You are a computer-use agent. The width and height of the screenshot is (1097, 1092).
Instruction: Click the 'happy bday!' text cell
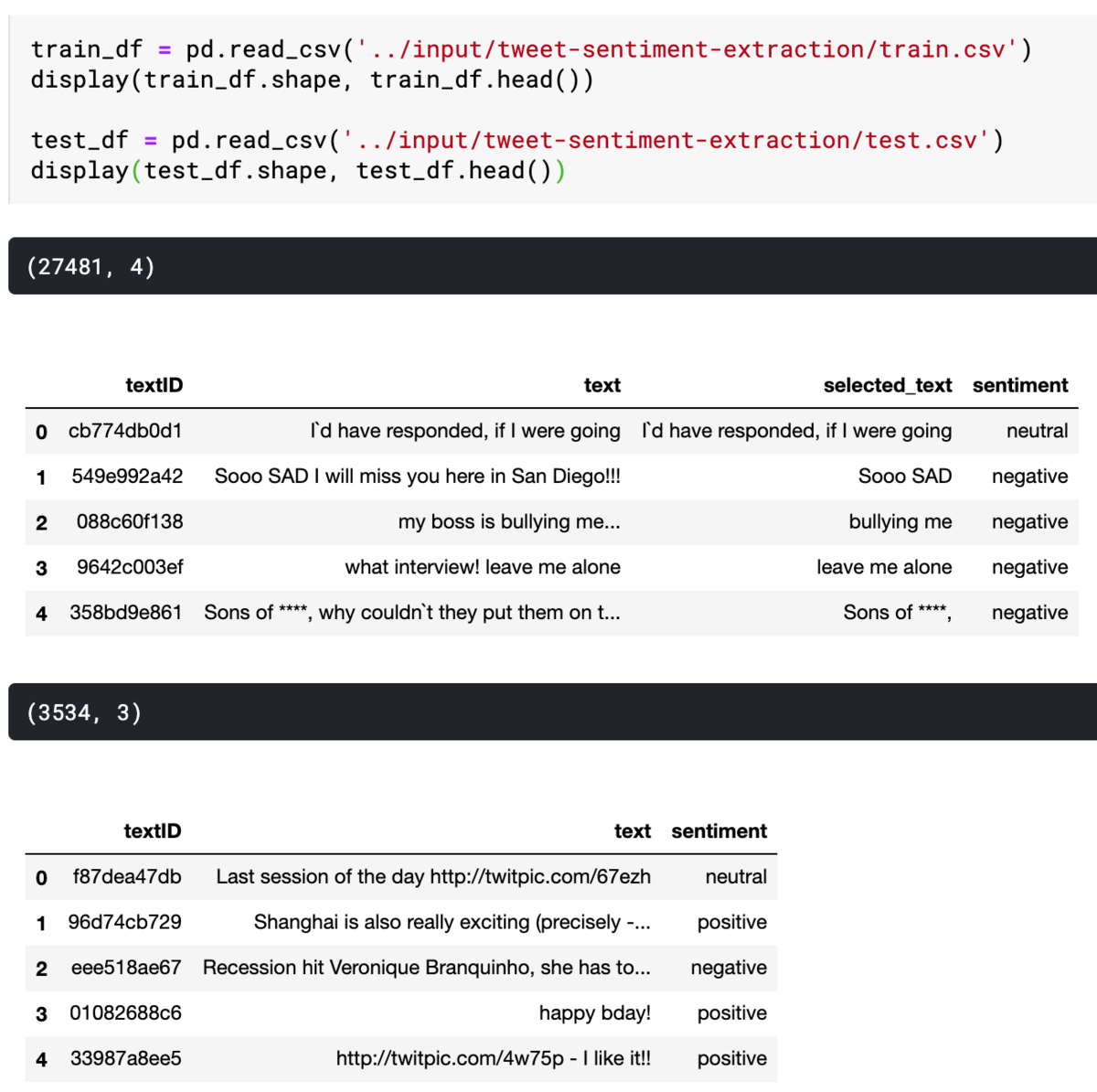tap(595, 1013)
